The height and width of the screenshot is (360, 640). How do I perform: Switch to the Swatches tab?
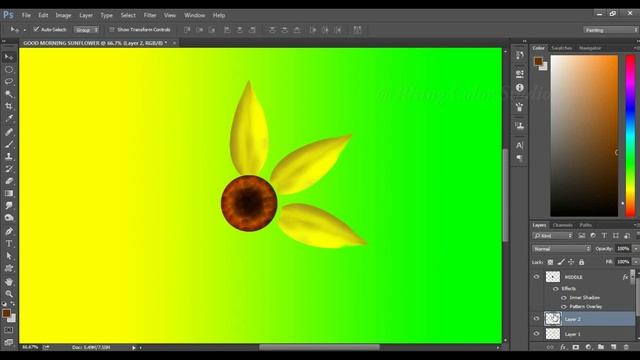tap(562, 48)
